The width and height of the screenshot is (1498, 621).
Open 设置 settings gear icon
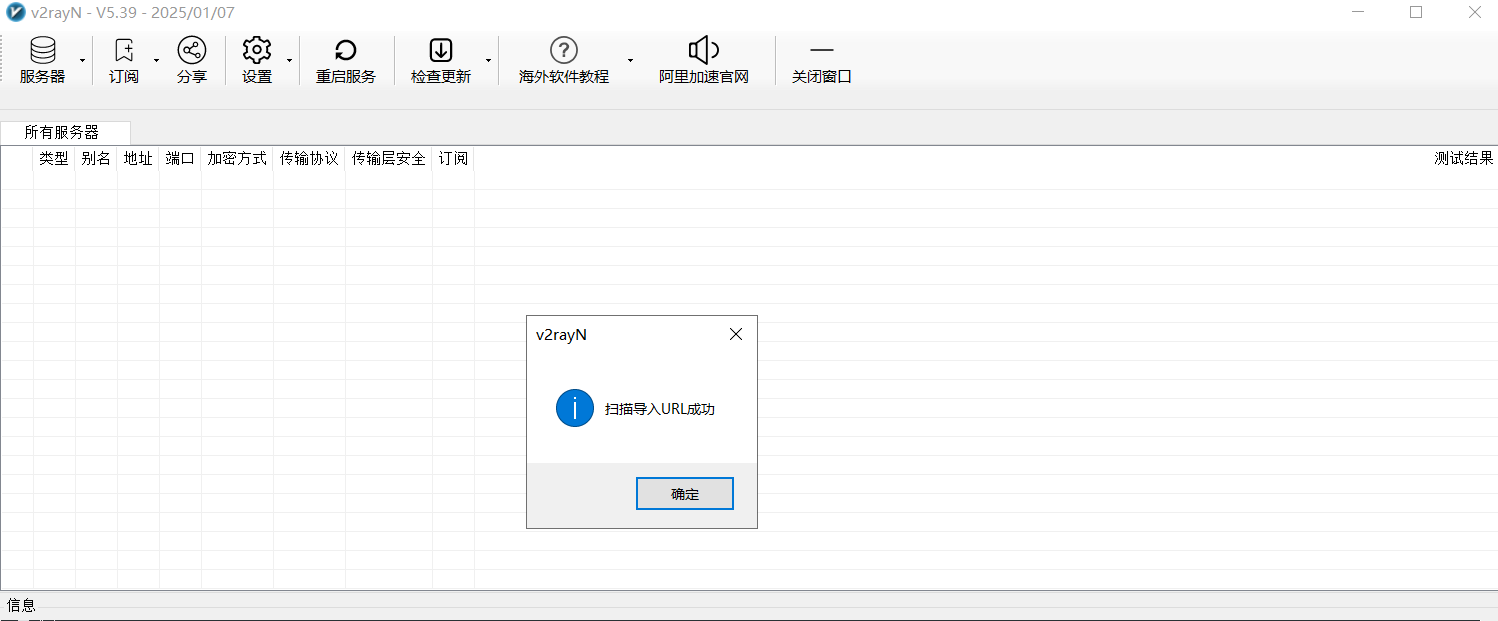pyautogui.click(x=257, y=52)
